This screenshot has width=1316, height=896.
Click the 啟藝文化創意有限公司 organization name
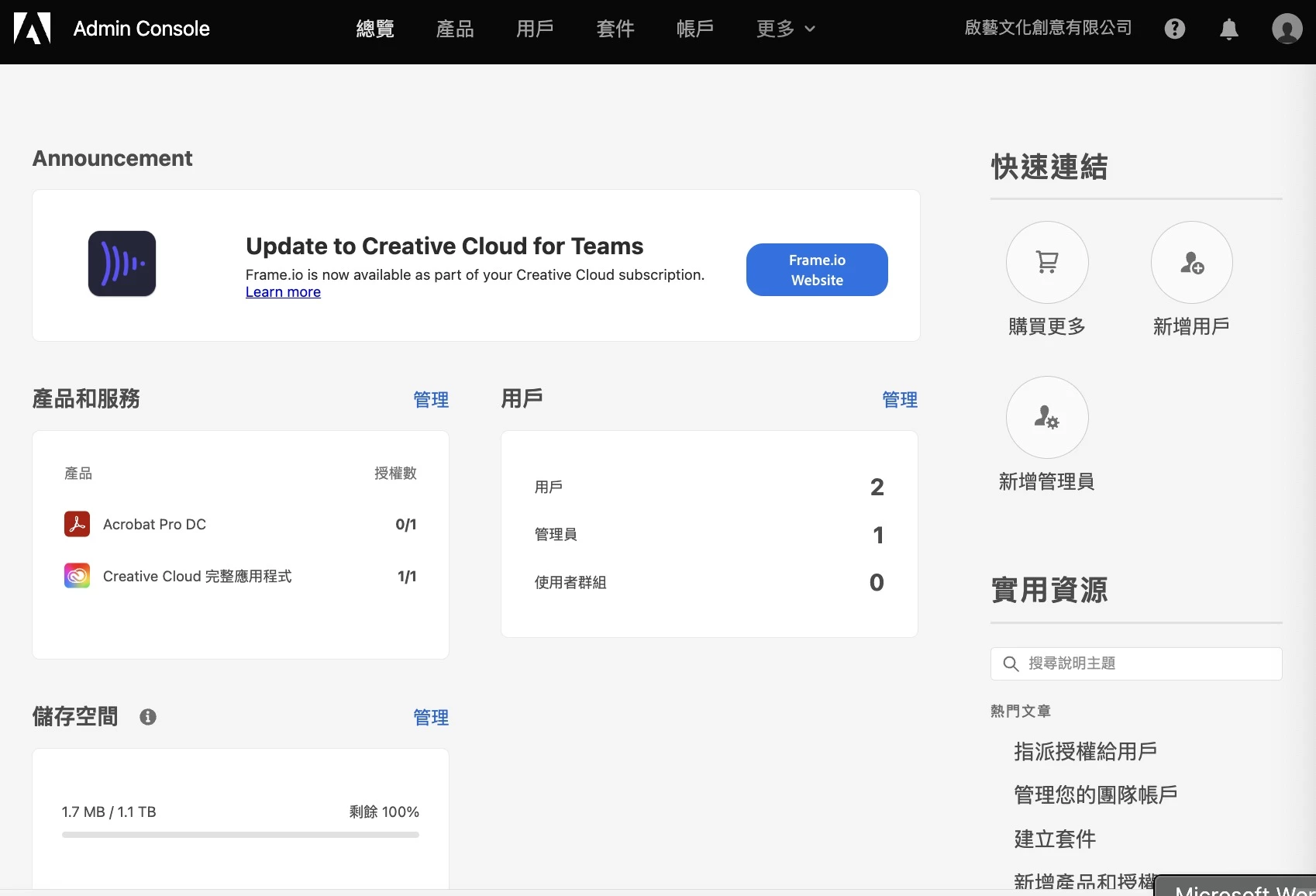click(1048, 28)
